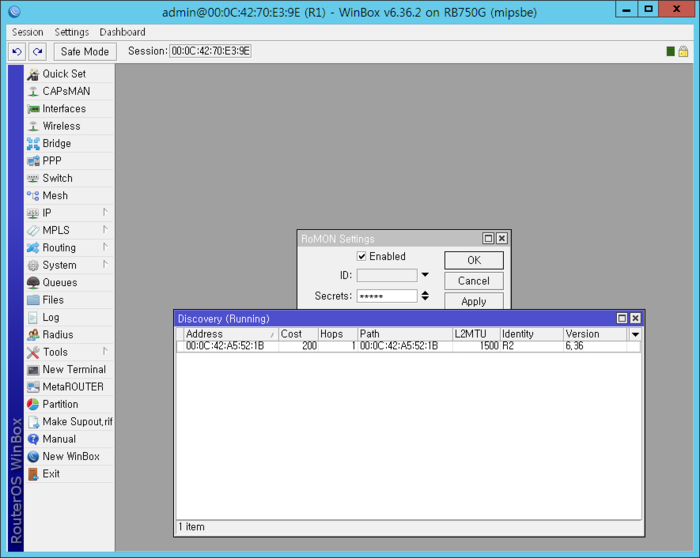Open the Radius settings
Image resolution: width=700 pixels, height=558 pixels.
coord(69,335)
